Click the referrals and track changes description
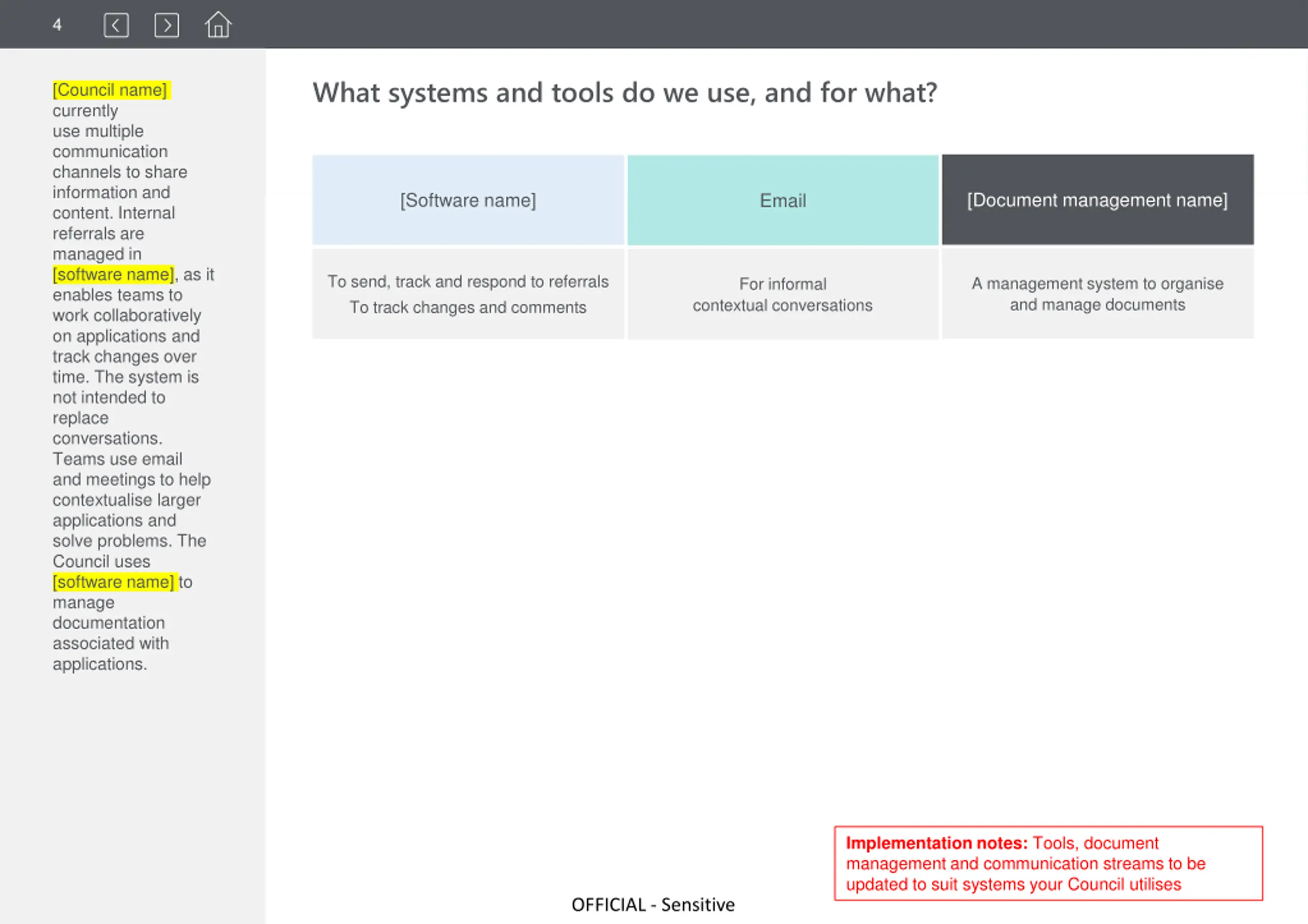Viewport: 1308px width, 924px height. (468, 294)
